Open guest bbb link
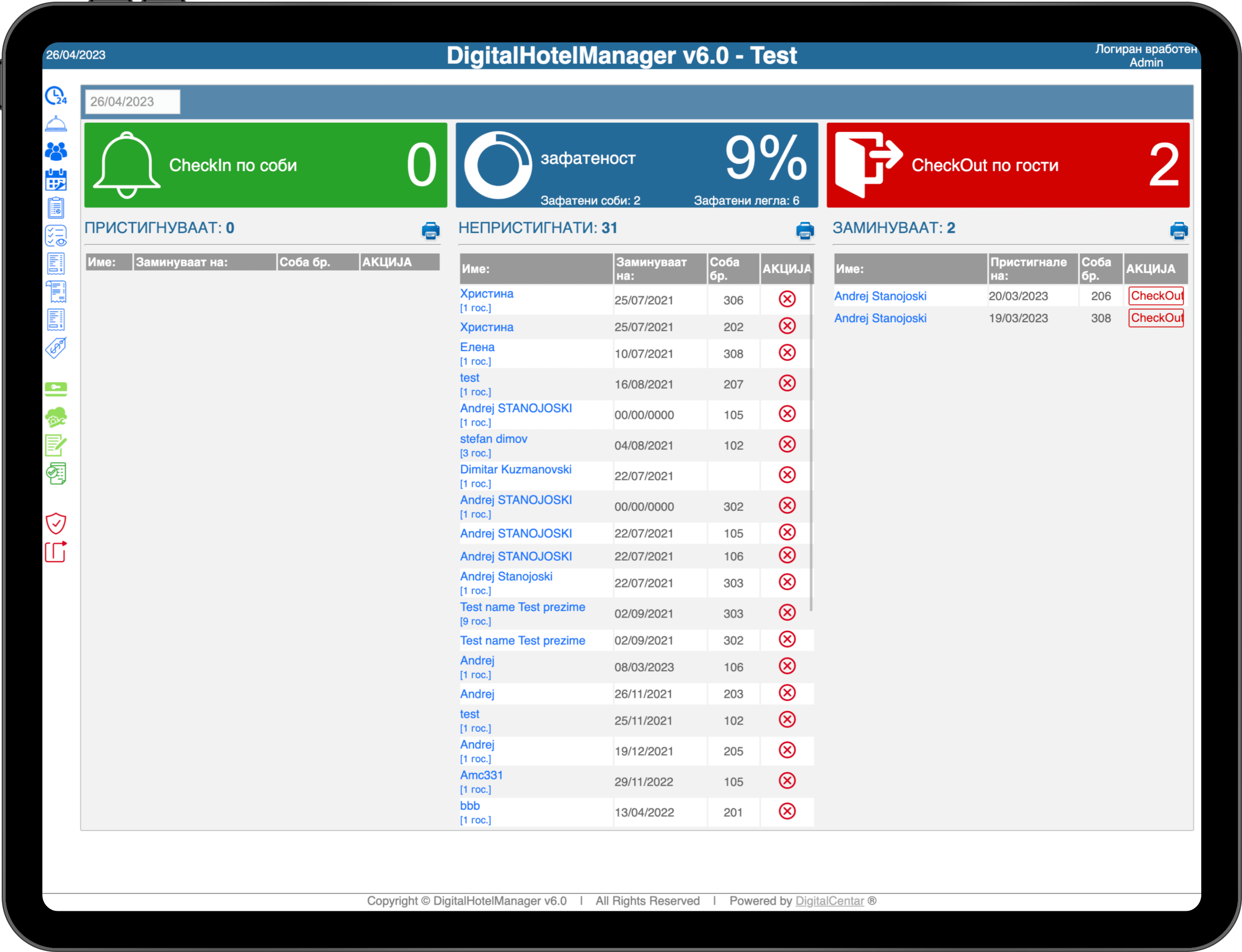The width and height of the screenshot is (1242, 952). click(x=470, y=806)
